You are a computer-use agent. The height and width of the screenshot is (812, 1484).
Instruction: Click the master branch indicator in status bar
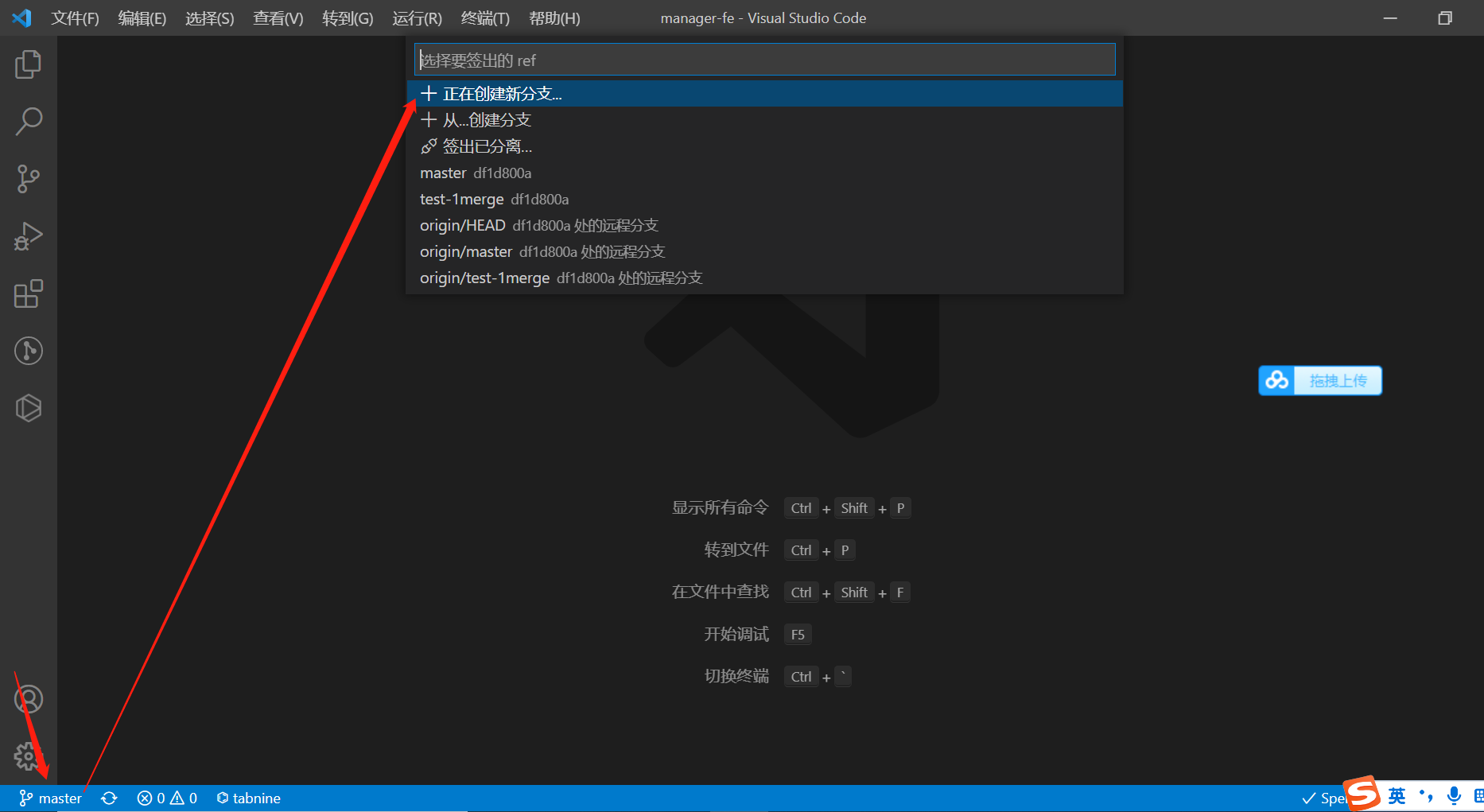tap(51, 798)
